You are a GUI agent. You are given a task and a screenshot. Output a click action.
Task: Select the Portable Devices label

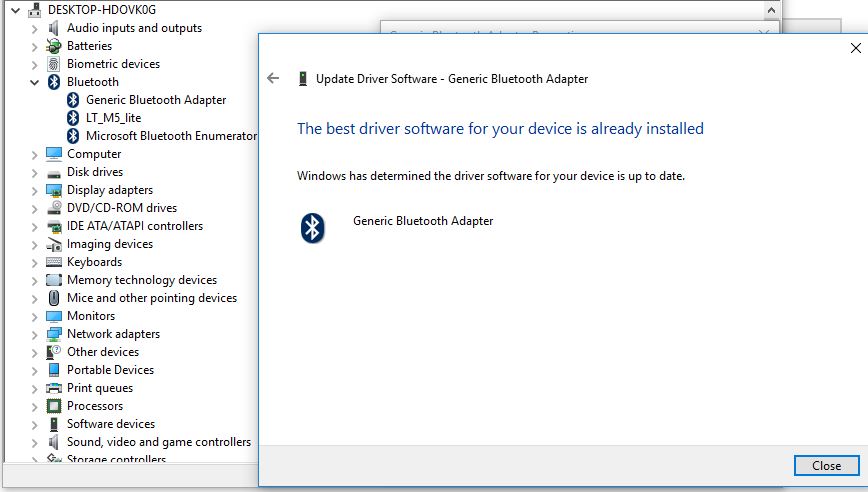(x=110, y=370)
